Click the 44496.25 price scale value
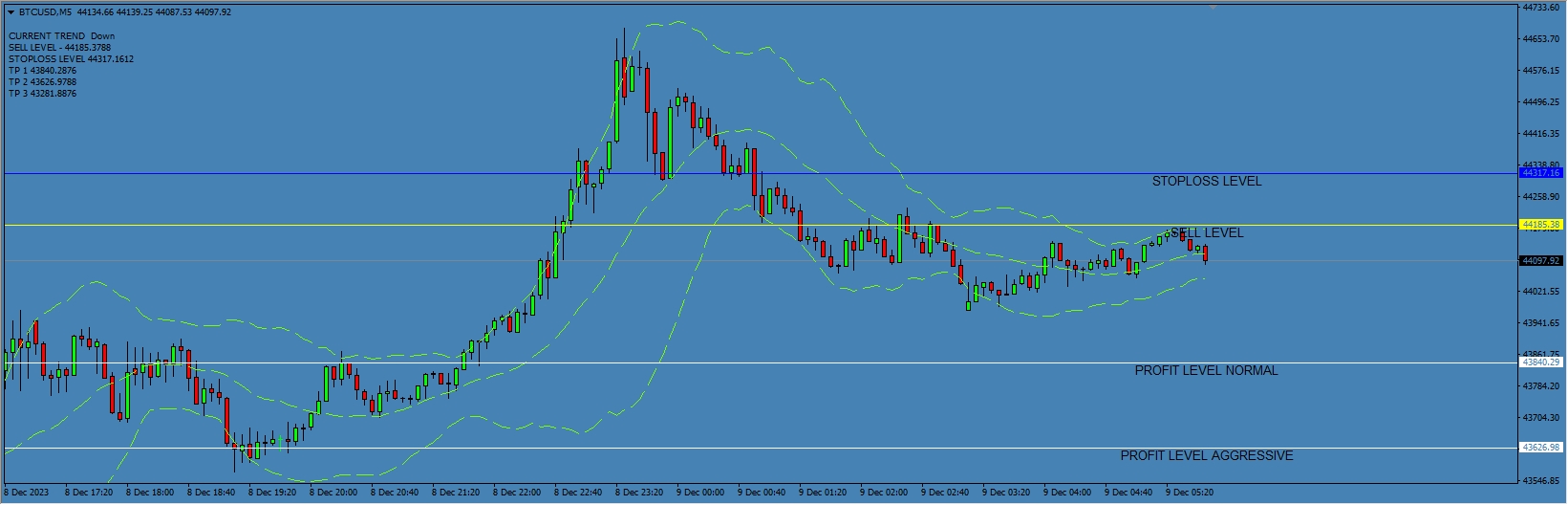The height and width of the screenshot is (505, 1568). [x=1540, y=102]
